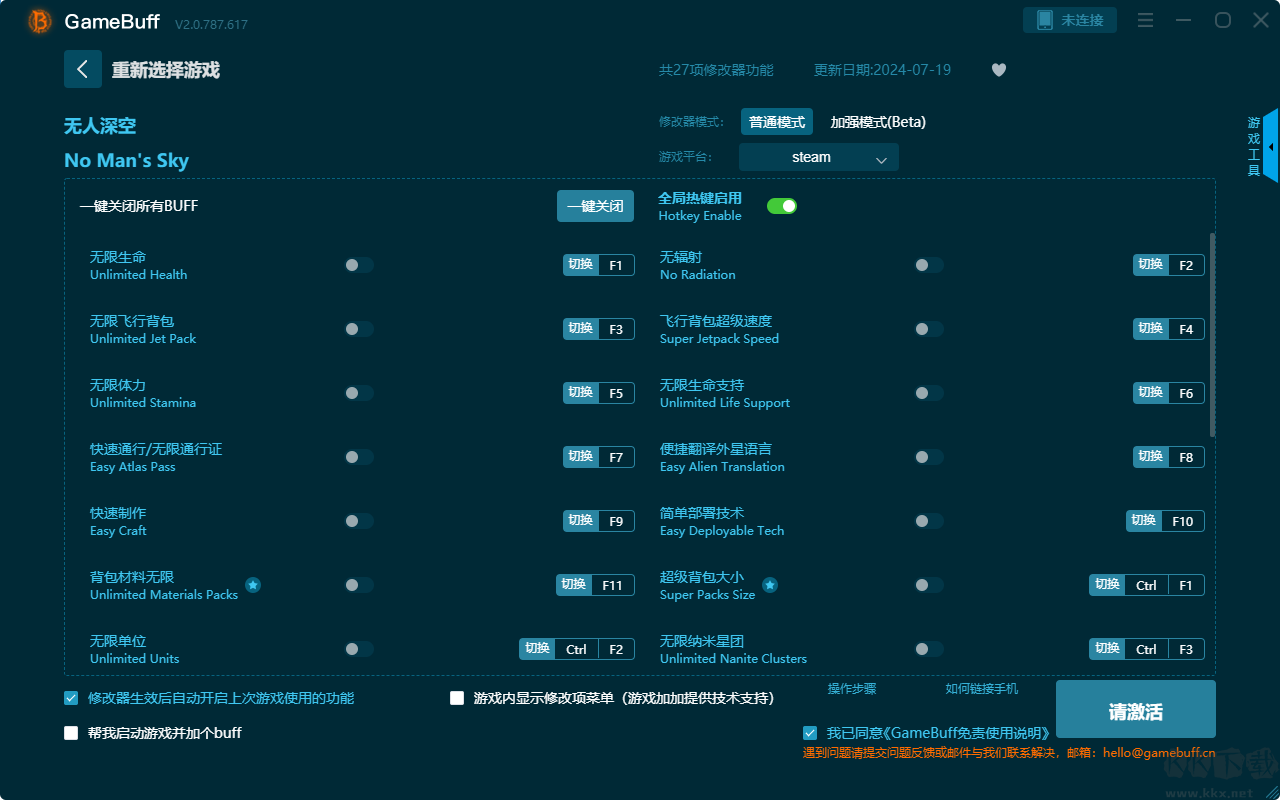Open the hamburger menu icon in title bar
This screenshot has height=800, width=1280.
coord(1146,20)
